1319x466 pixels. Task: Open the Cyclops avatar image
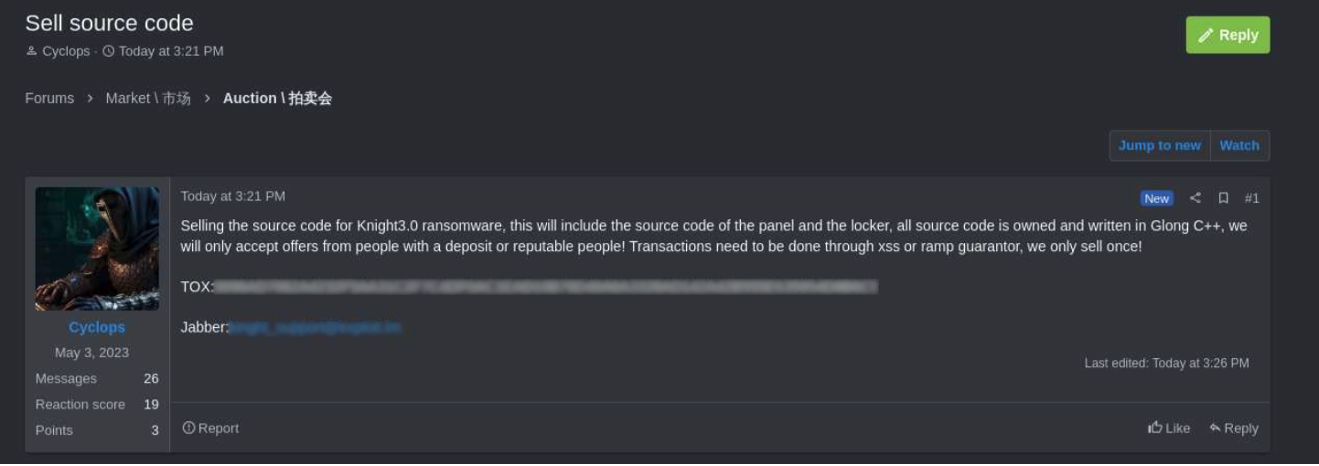coord(97,249)
